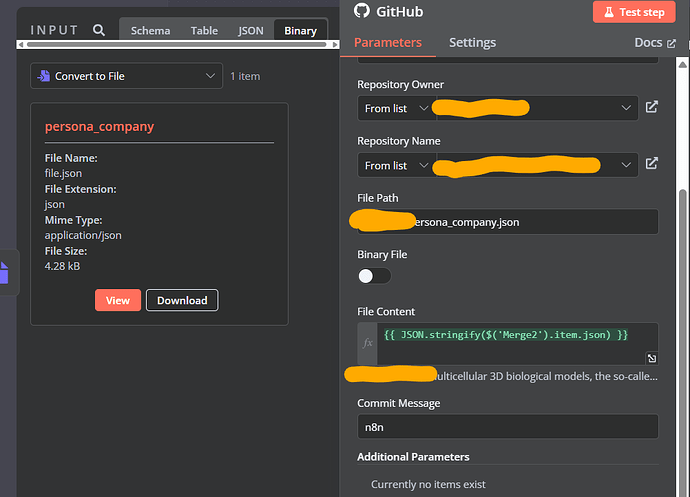Click the GitHub logo in node header

[x=363, y=12]
